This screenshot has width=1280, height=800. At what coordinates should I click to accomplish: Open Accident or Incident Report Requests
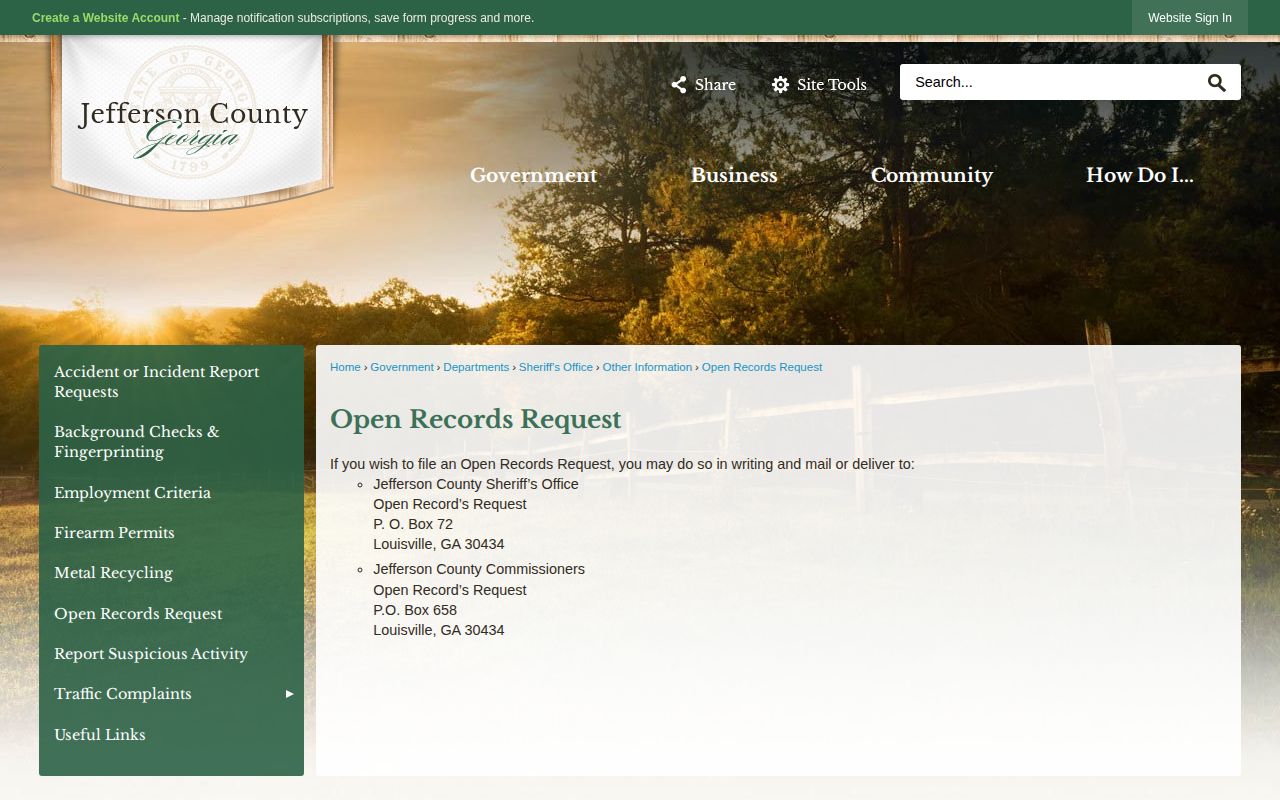[x=171, y=382]
